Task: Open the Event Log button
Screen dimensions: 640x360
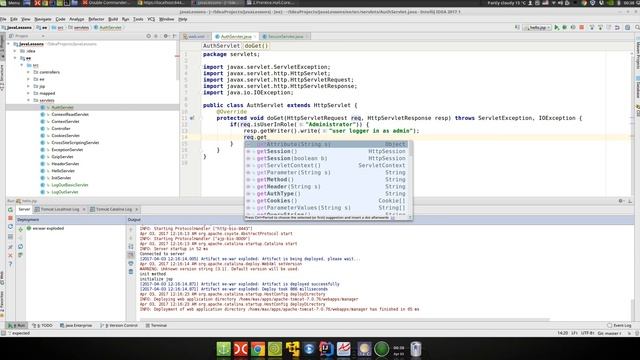Action: tap(619, 326)
